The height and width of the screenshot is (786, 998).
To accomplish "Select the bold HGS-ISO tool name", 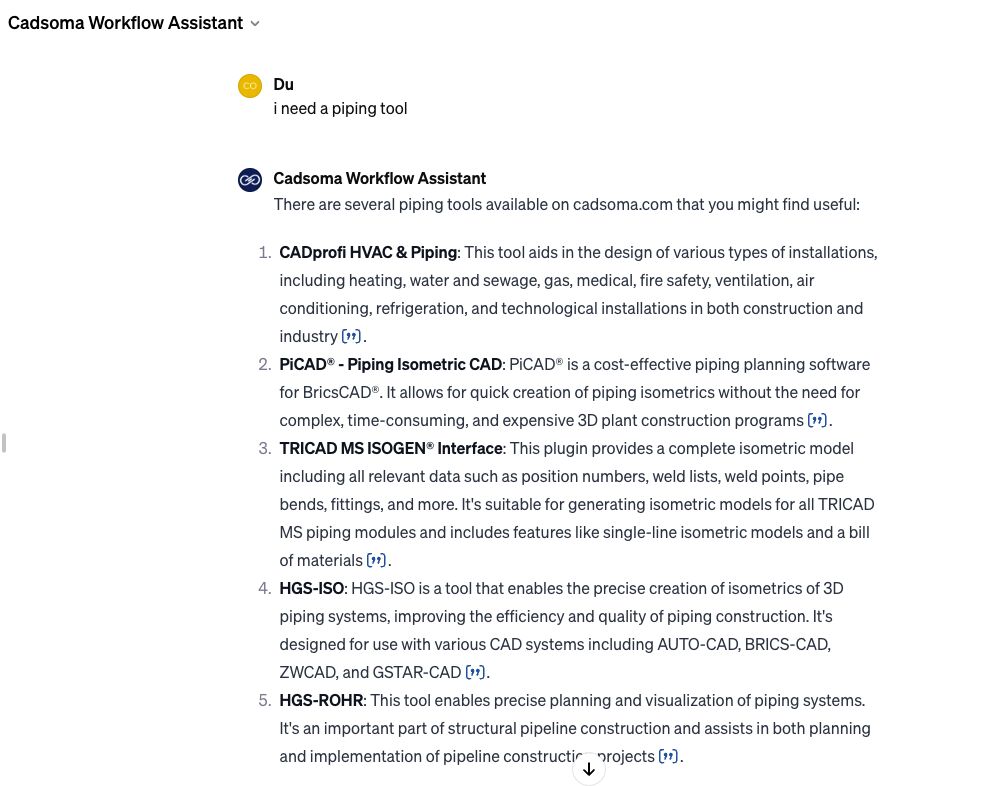I will tap(311, 588).
